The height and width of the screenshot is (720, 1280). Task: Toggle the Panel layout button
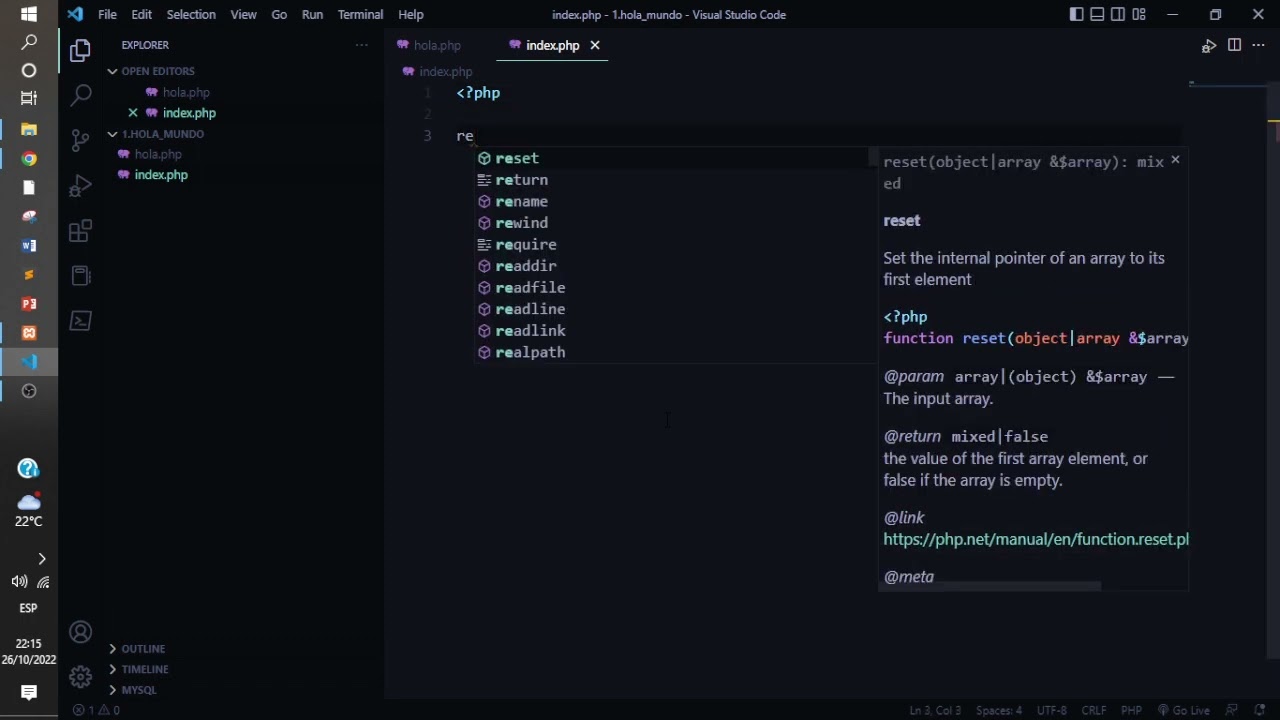click(1097, 14)
